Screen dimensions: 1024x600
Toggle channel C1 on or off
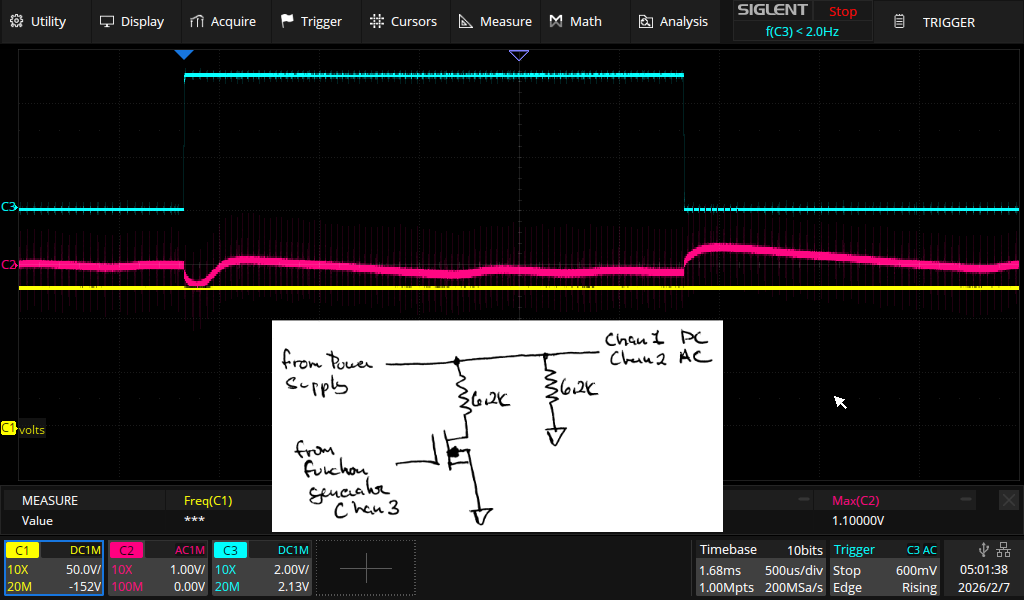pyautogui.click(x=22, y=549)
